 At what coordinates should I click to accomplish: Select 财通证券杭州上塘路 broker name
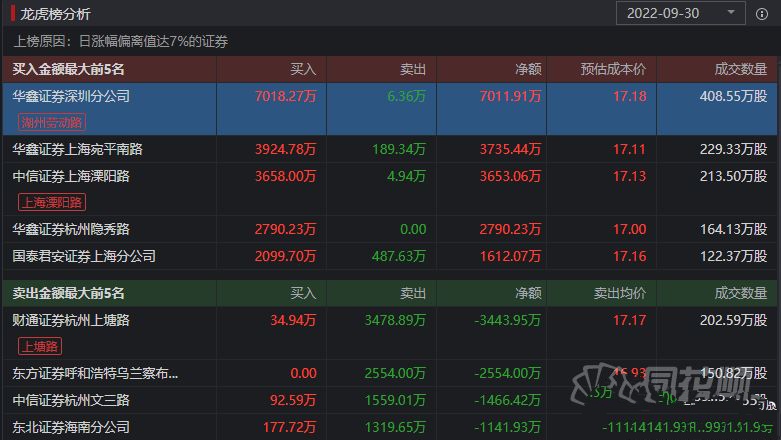point(71,320)
